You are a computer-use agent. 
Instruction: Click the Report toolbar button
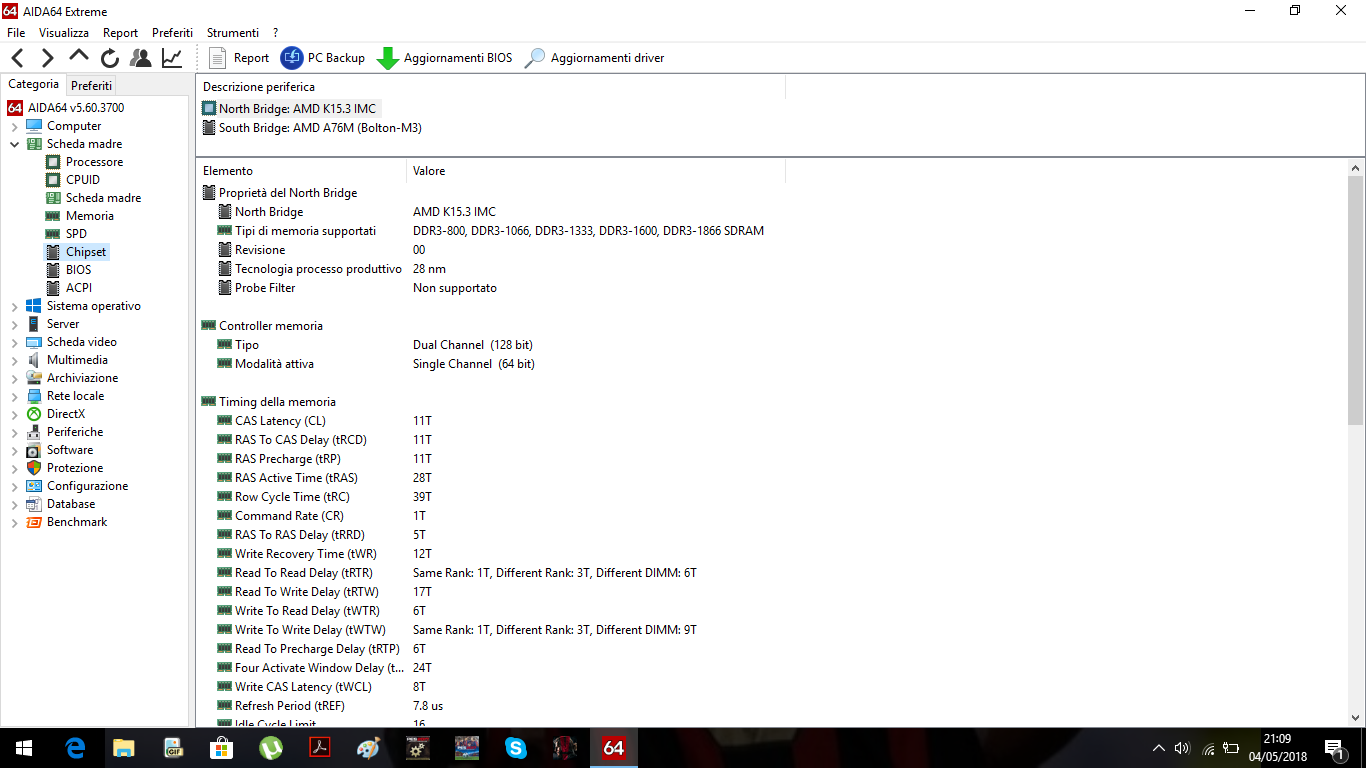point(239,58)
